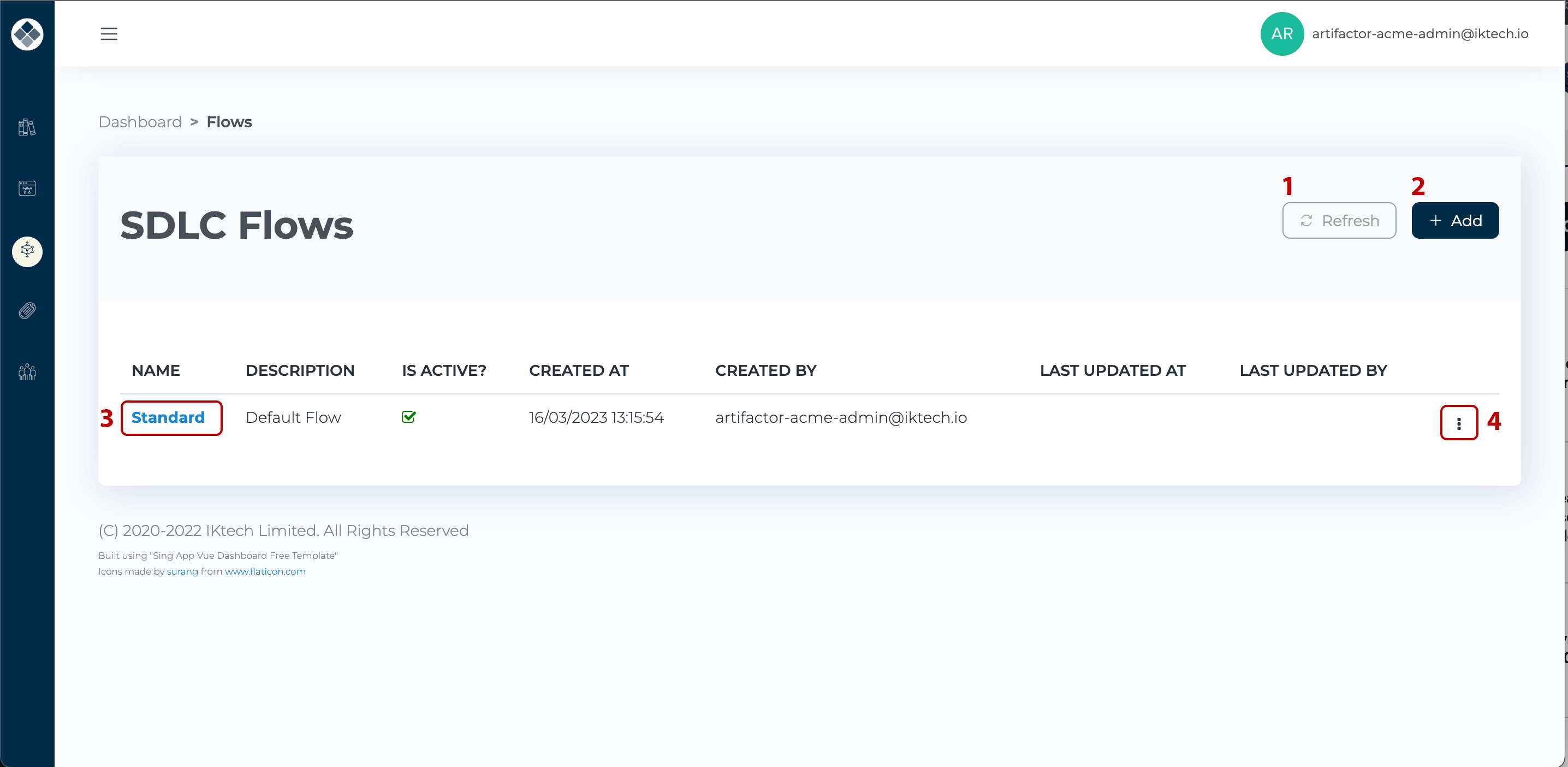Open the library section from the sidebar
The height and width of the screenshot is (767, 1568).
[x=27, y=127]
